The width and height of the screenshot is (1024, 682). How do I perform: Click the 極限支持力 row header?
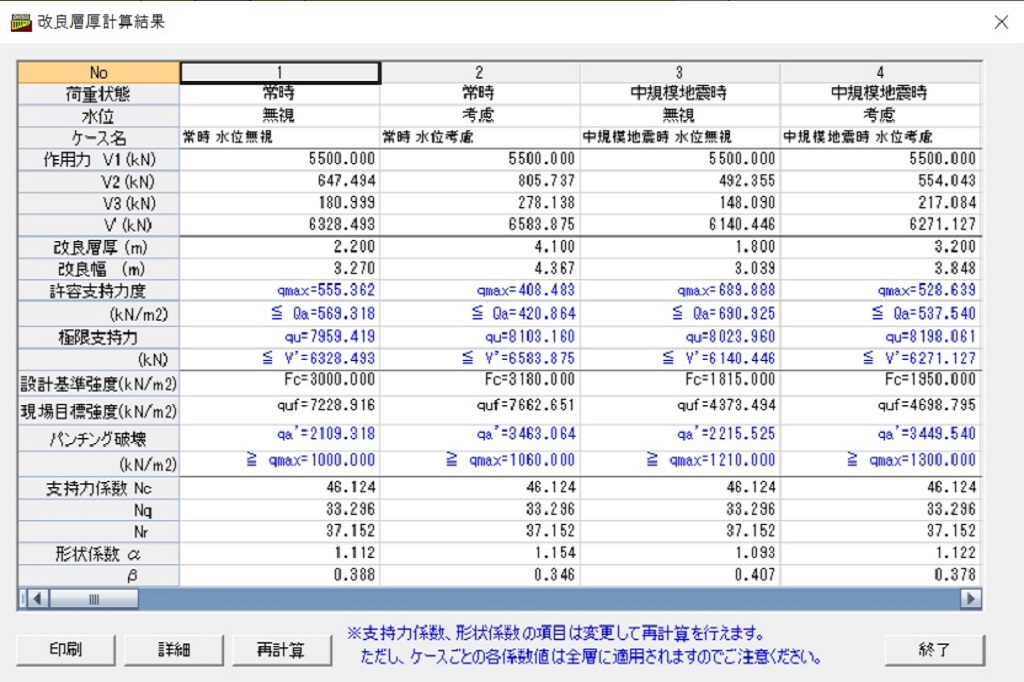[99, 338]
